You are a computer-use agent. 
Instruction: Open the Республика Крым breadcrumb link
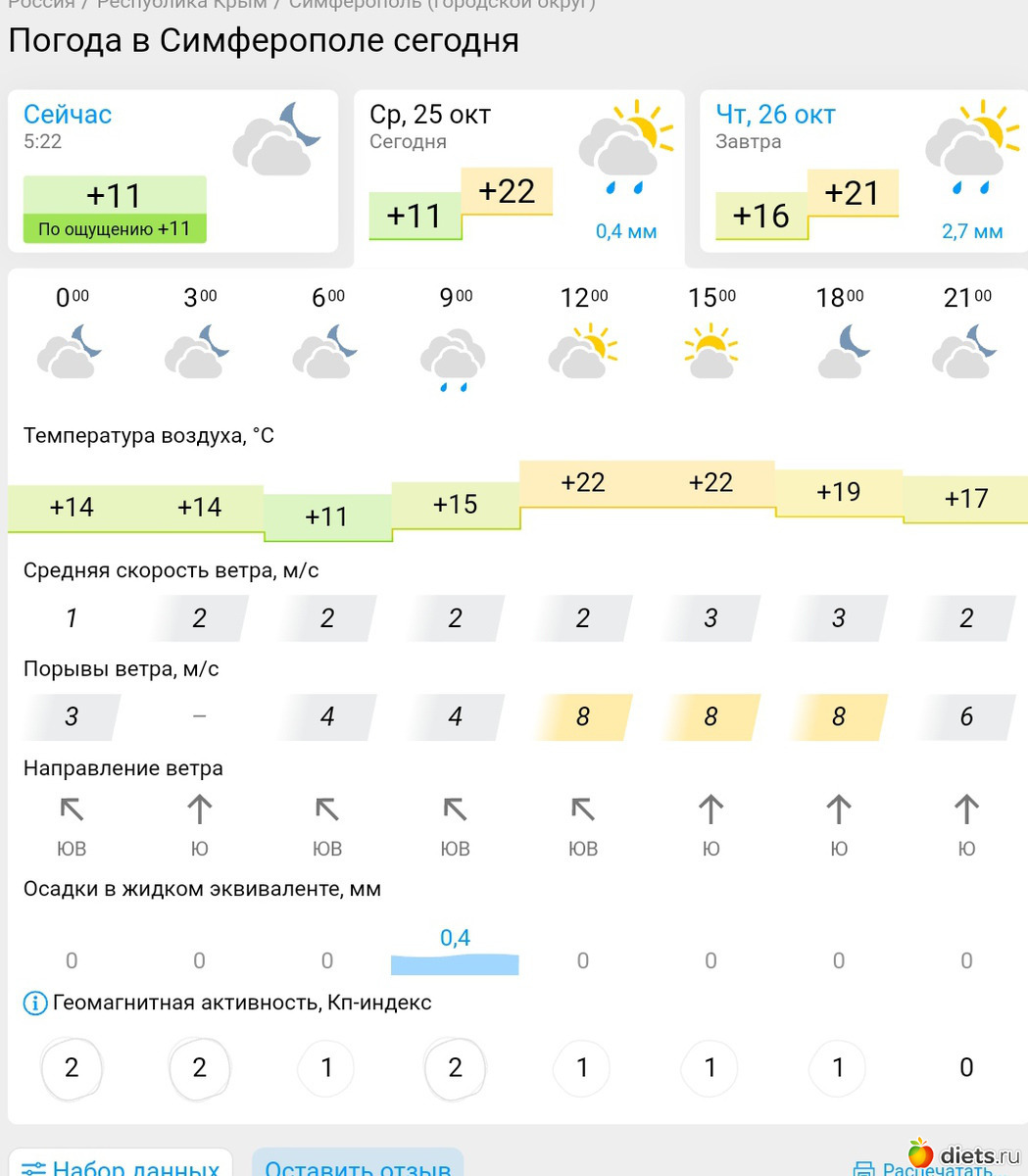(181, 4)
